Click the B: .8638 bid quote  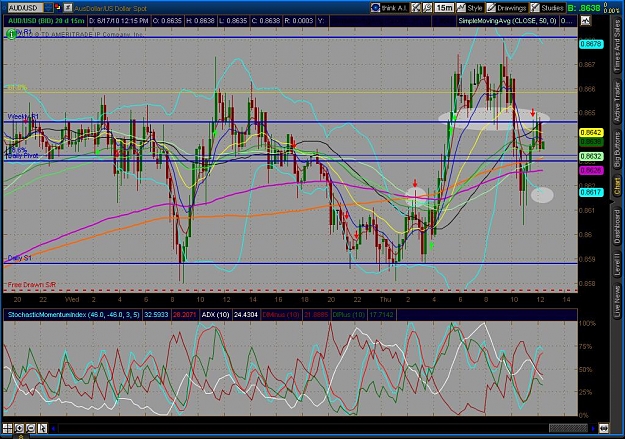(x=584, y=8)
